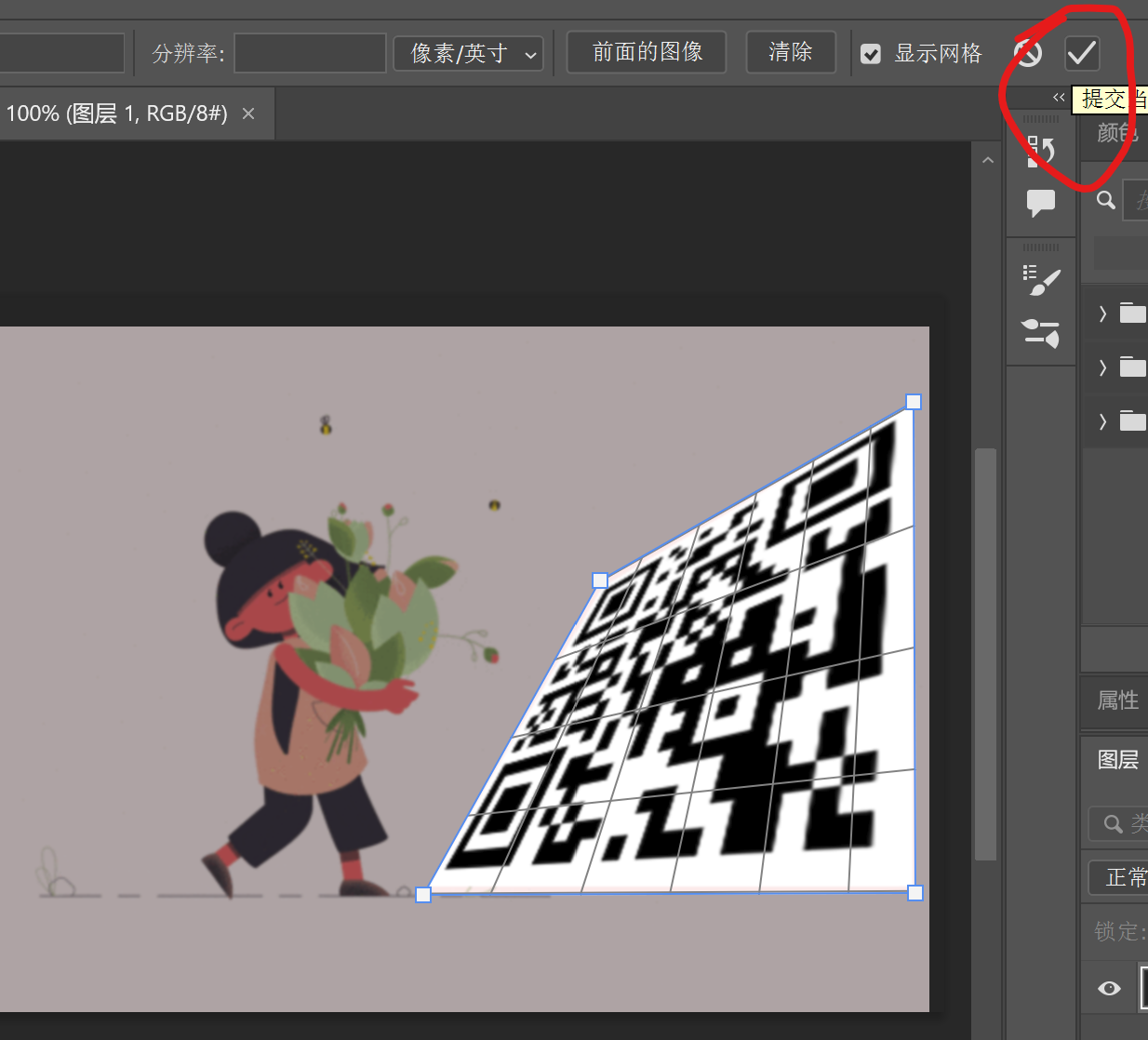Collapse panels with double-arrow icon
Viewport: 1148px width, 1040px height.
pos(1059,97)
